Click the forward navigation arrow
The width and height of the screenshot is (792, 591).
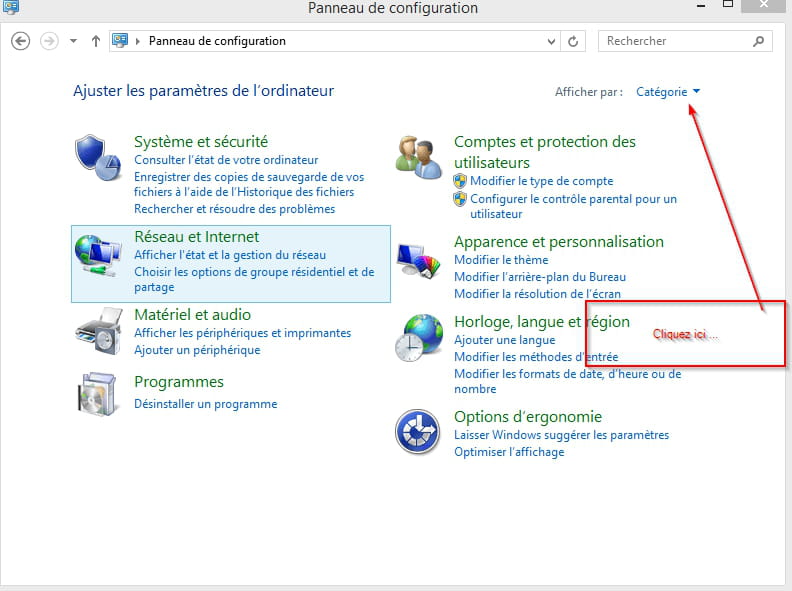[49, 41]
